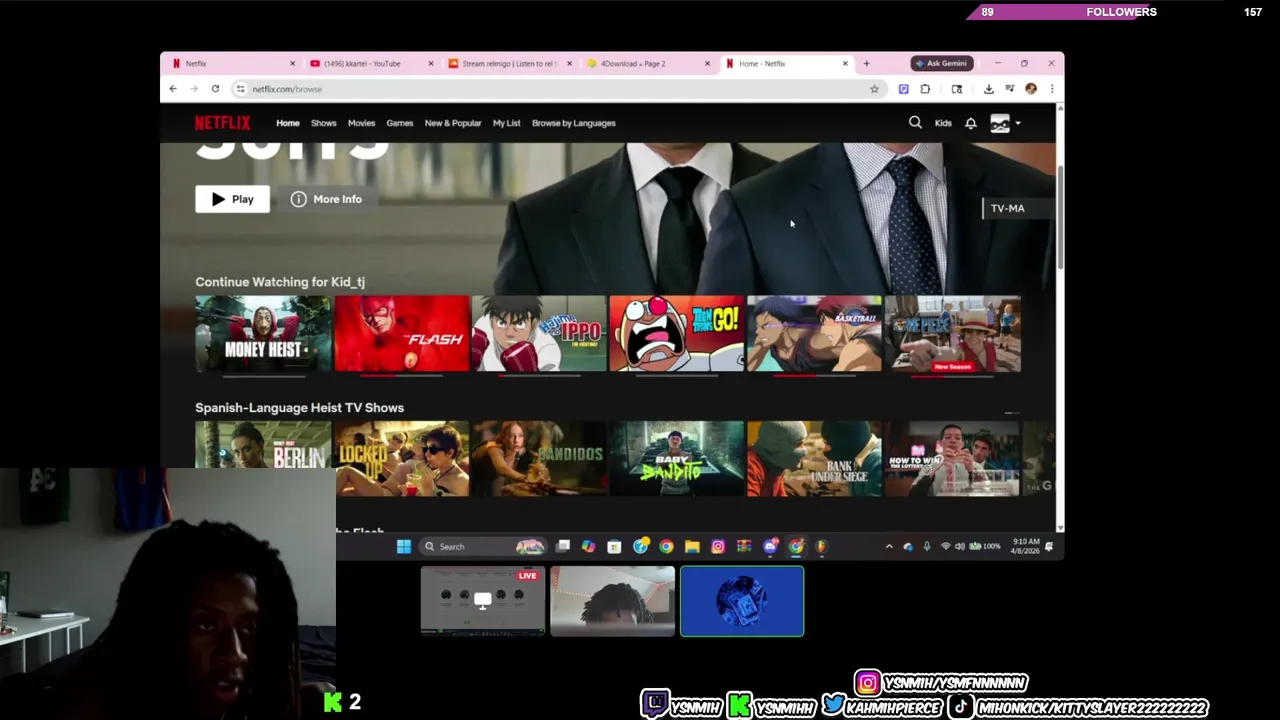Open Task View on taskbar
1280x720 pixels.
point(562,546)
